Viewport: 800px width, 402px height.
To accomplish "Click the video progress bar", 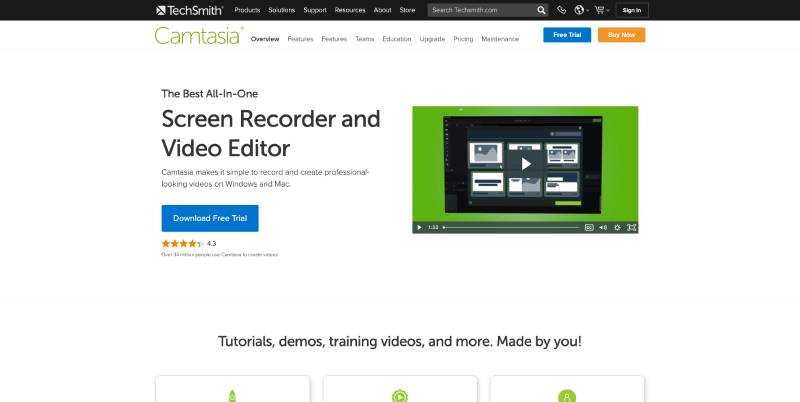I will point(511,228).
